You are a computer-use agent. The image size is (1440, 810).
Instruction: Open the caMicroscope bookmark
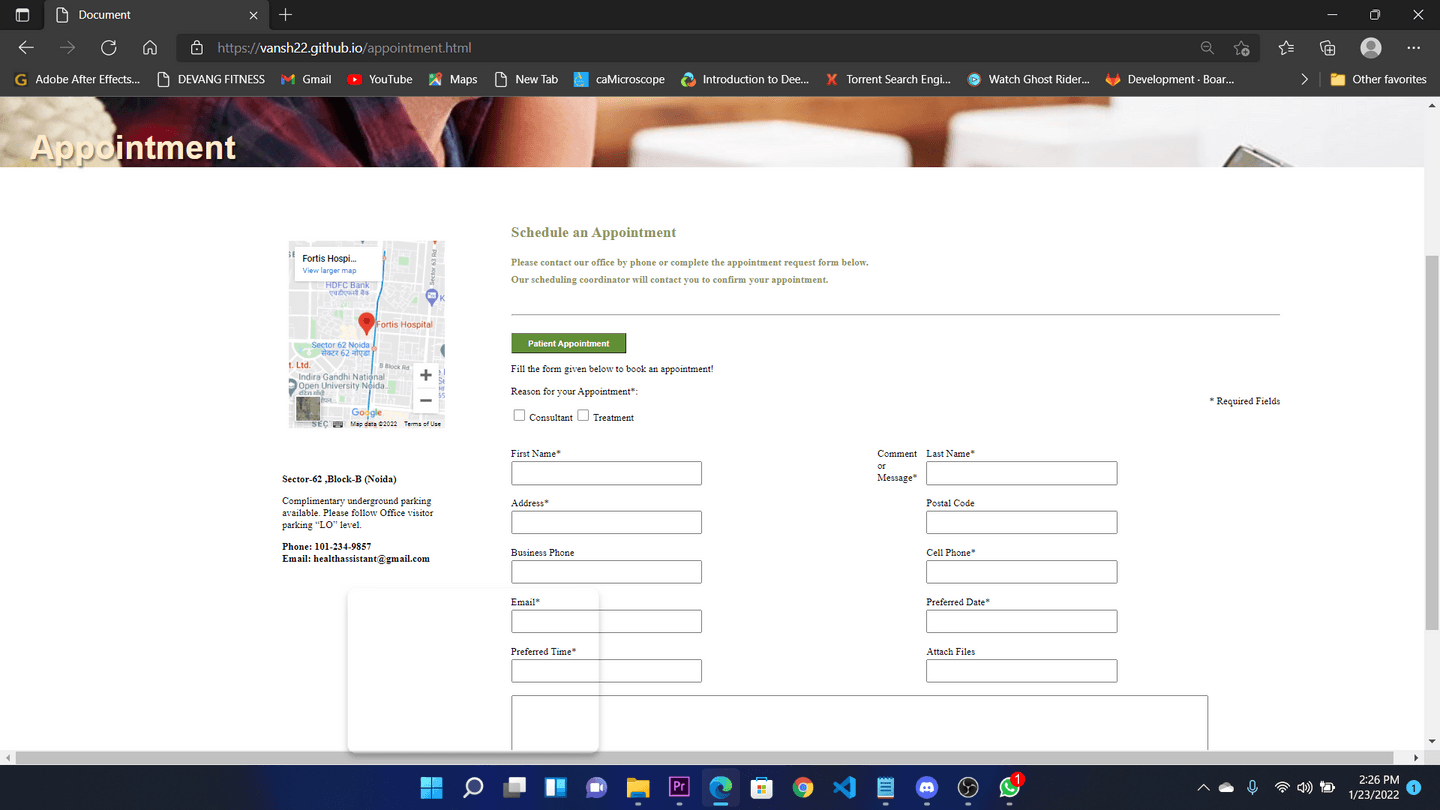(x=619, y=79)
